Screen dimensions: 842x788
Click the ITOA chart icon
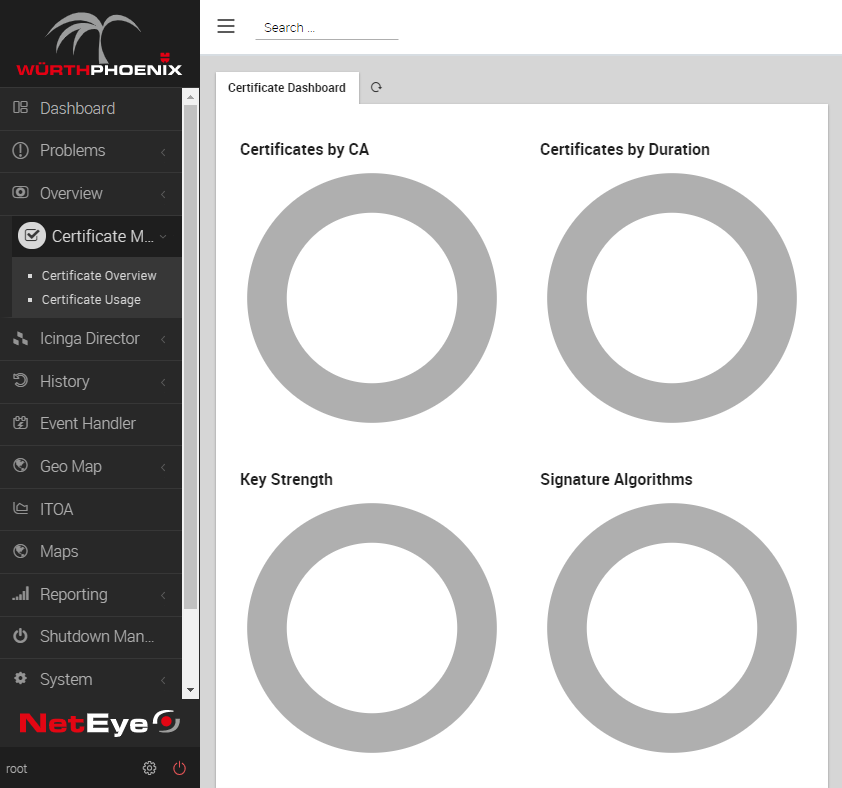tap(20, 508)
